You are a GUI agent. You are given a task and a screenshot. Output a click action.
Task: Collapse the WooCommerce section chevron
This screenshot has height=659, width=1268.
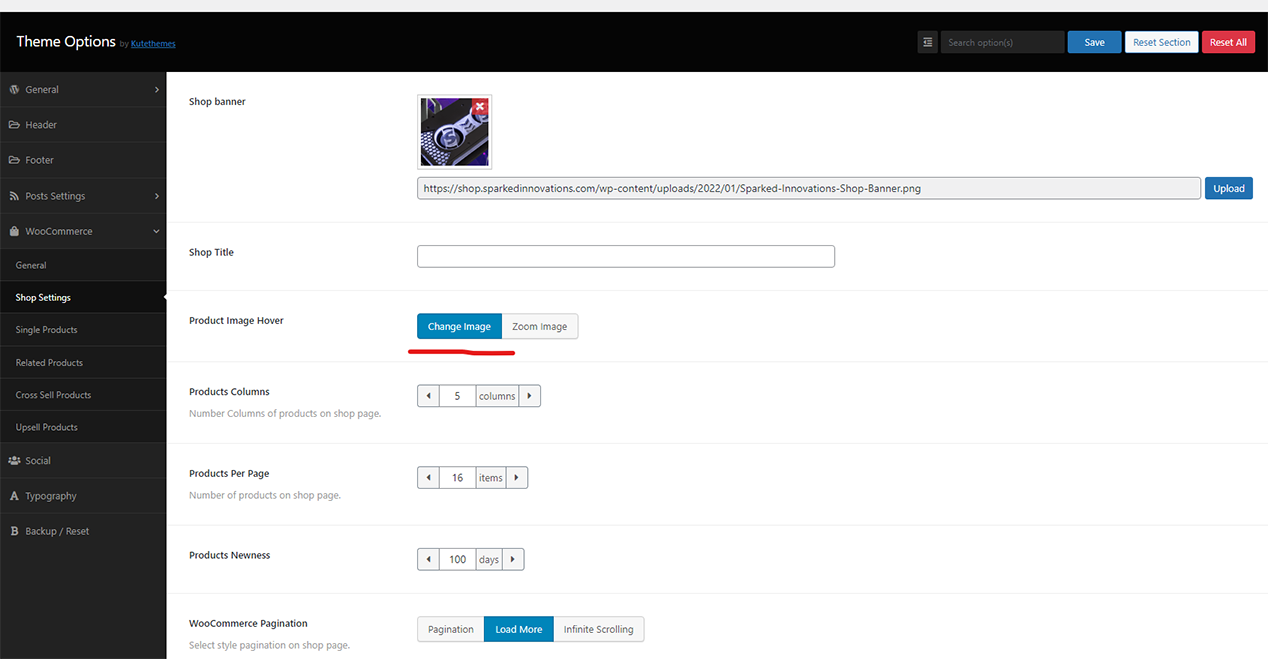(x=157, y=231)
